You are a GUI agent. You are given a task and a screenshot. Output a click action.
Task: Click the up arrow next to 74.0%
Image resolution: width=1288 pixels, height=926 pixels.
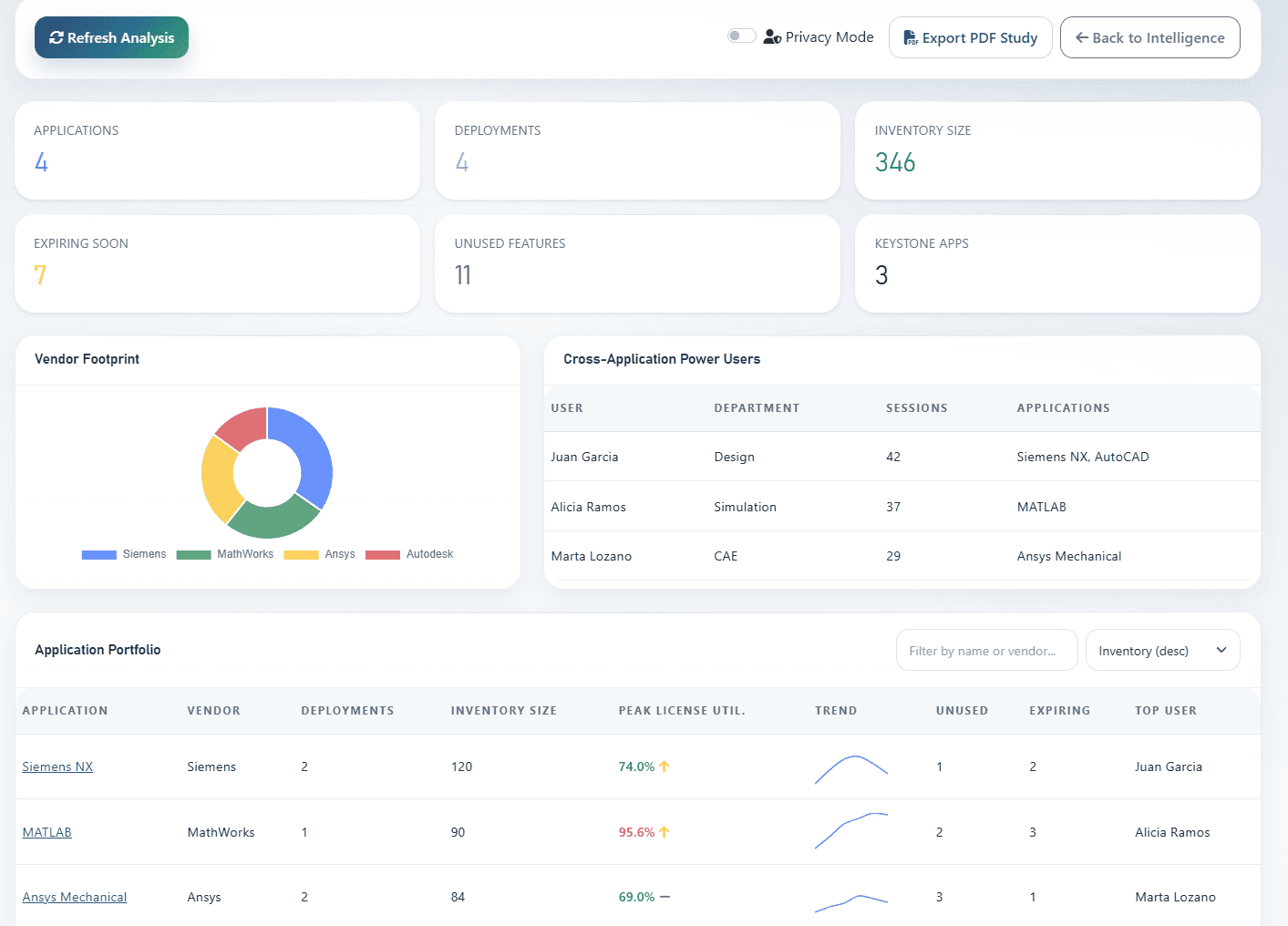pos(664,767)
